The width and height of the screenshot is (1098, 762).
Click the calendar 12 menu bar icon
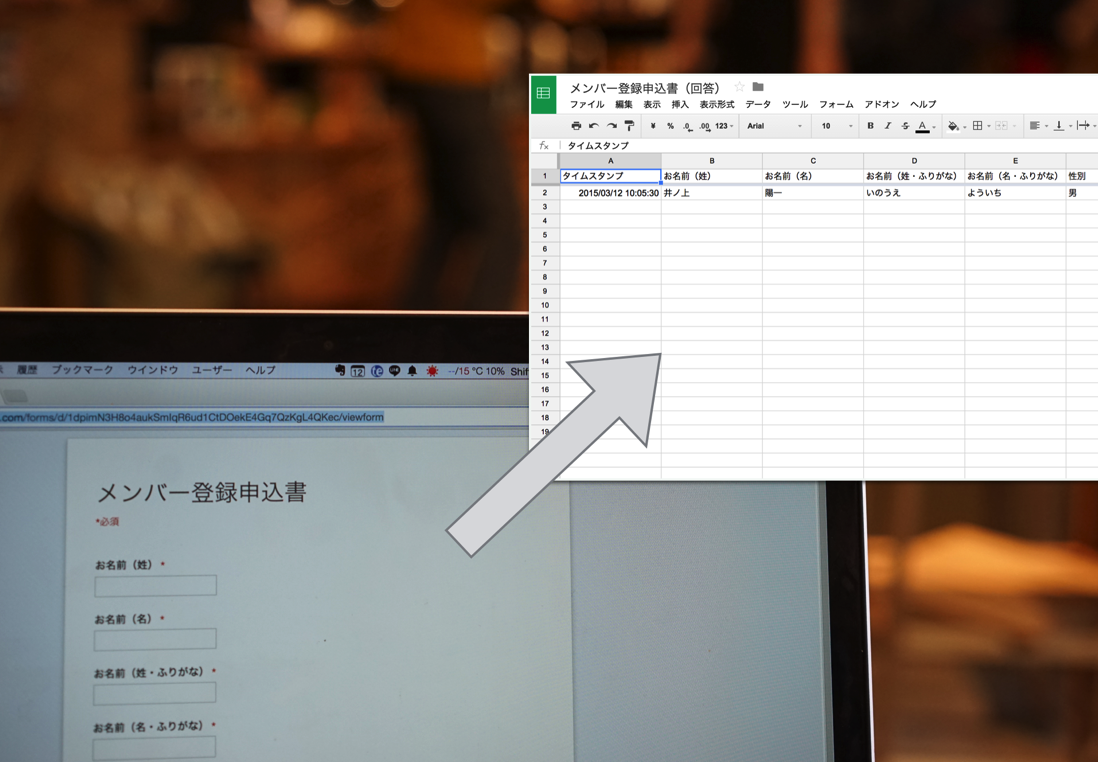pos(358,371)
